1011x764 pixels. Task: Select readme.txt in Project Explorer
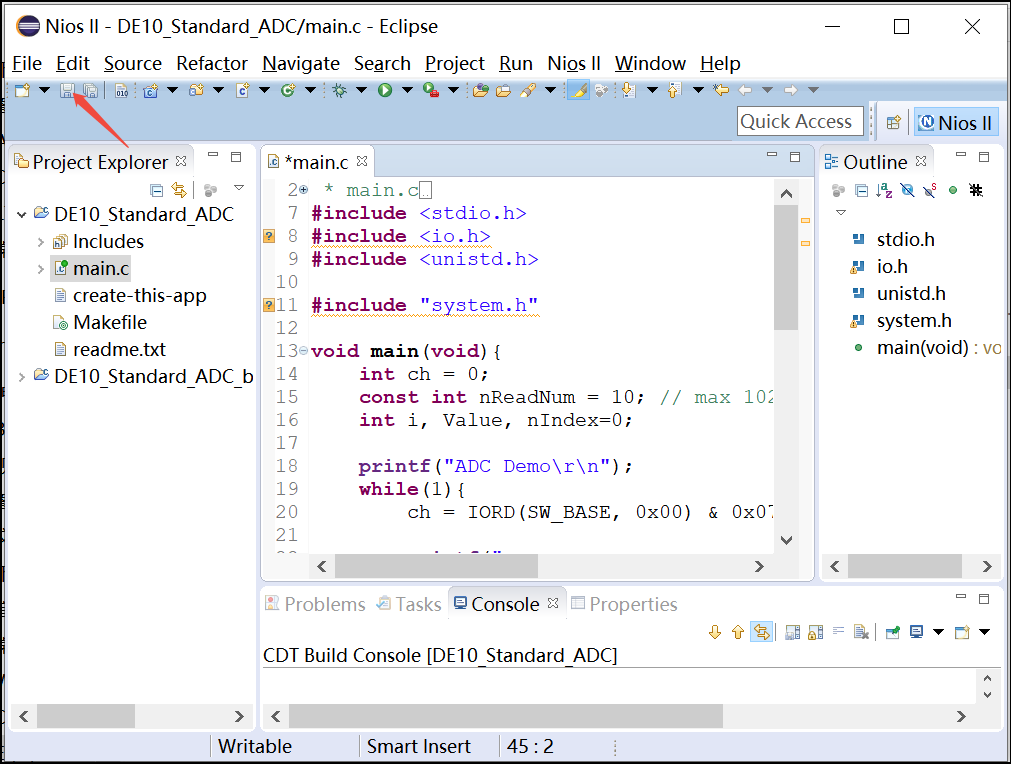pos(119,349)
